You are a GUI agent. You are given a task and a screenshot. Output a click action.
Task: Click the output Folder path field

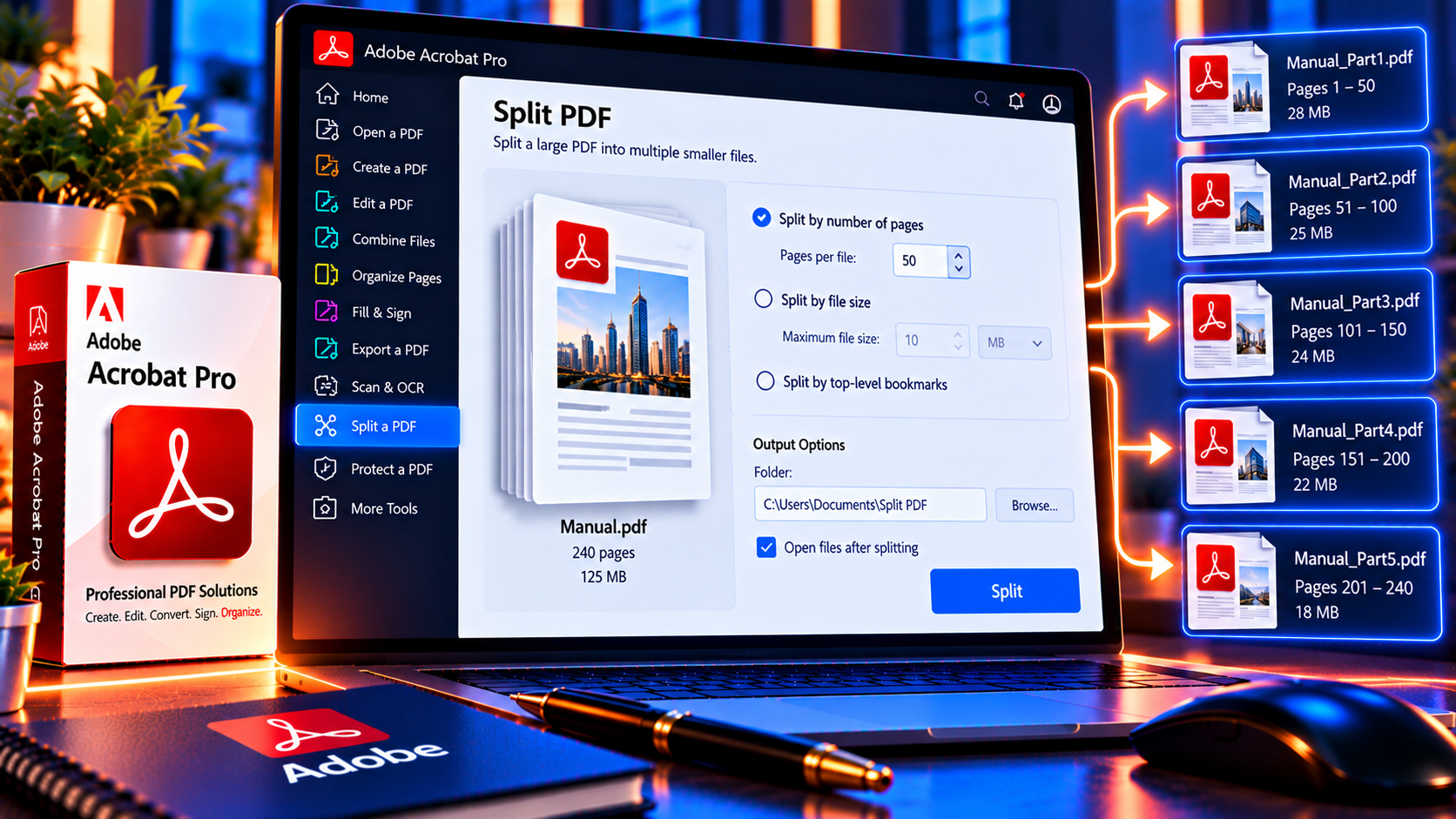870,505
